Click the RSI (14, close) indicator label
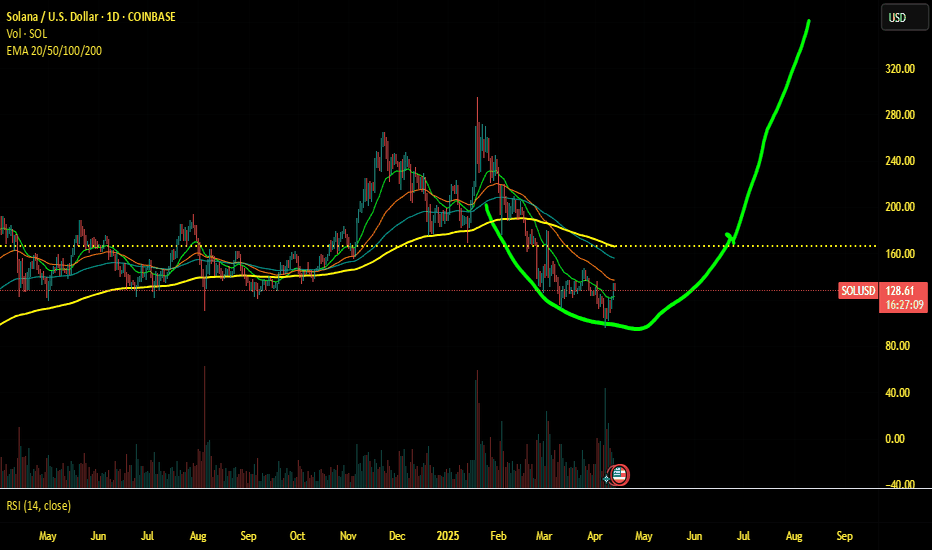The image size is (932, 550). point(39,505)
